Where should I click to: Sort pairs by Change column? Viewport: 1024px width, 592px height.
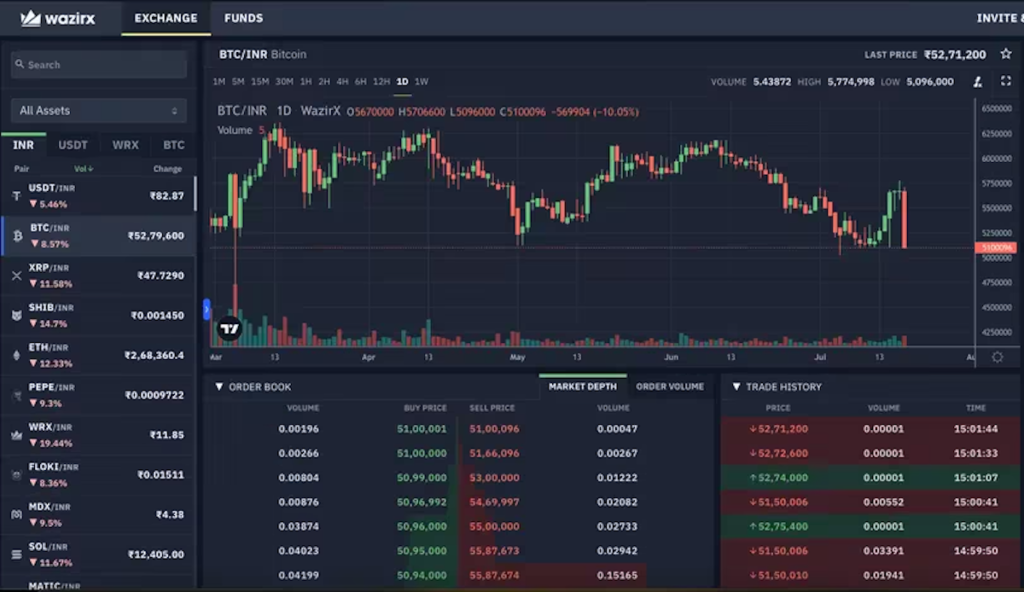167,169
